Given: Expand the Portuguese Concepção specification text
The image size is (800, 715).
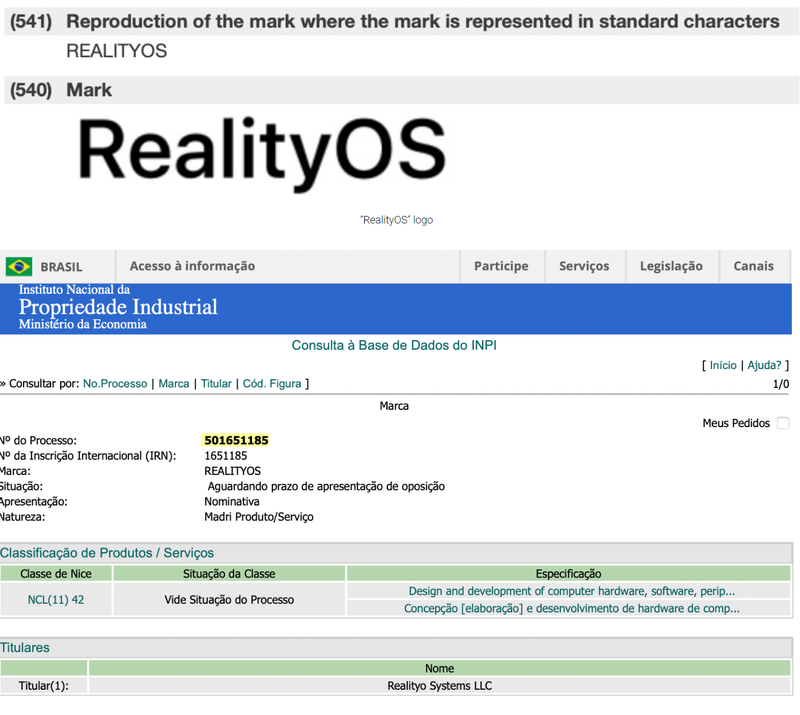Looking at the screenshot, I should click(571, 608).
